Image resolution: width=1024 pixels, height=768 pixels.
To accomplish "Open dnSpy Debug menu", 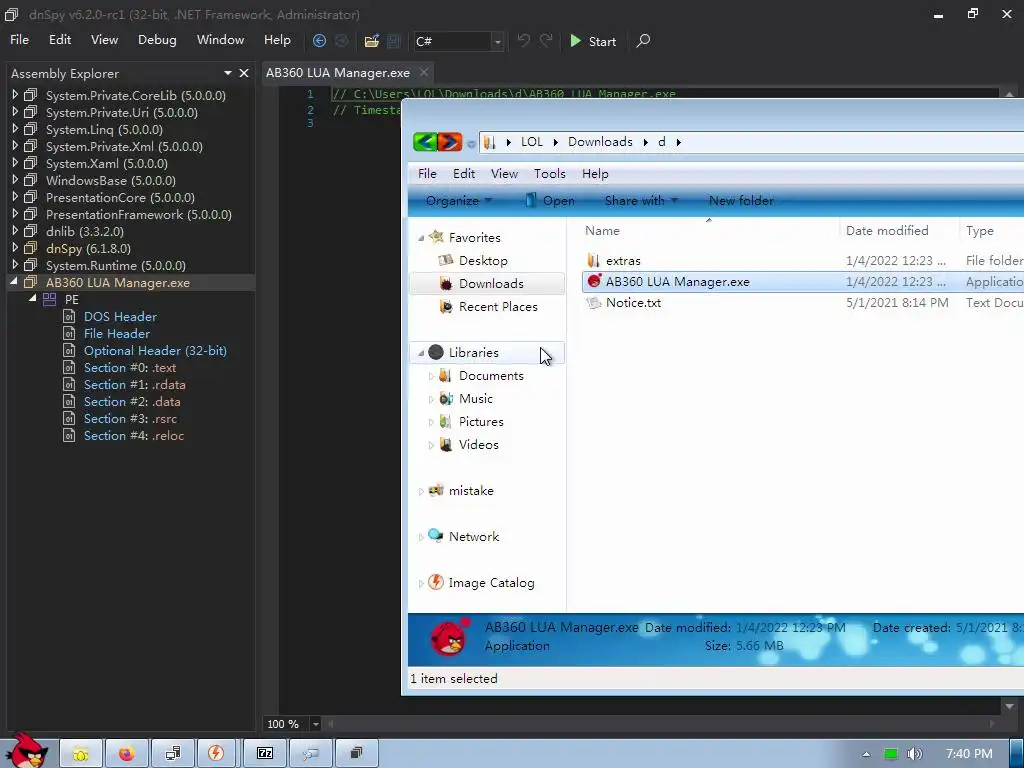I will tap(157, 40).
